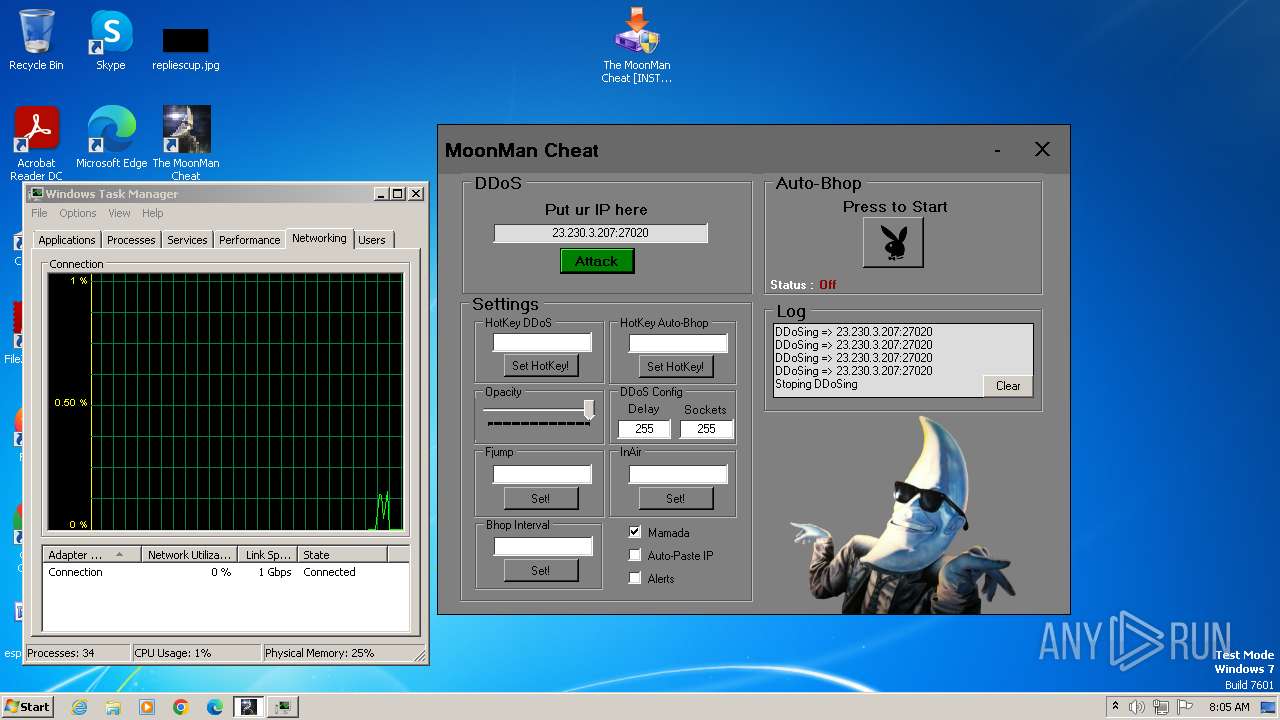
Task: Switch to the Users tab
Action: tap(372, 240)
